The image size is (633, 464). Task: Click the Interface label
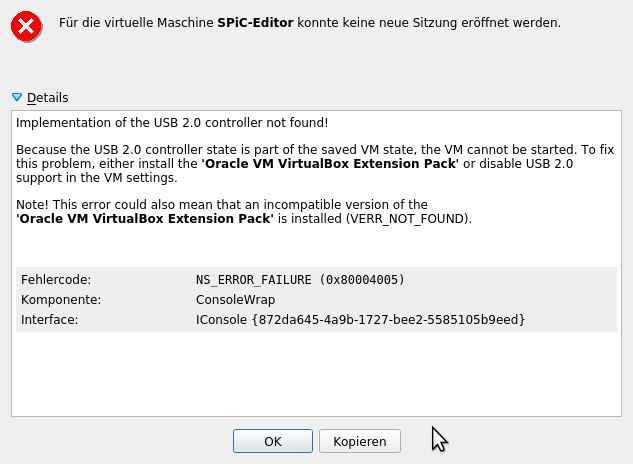(x=49, y=319)
